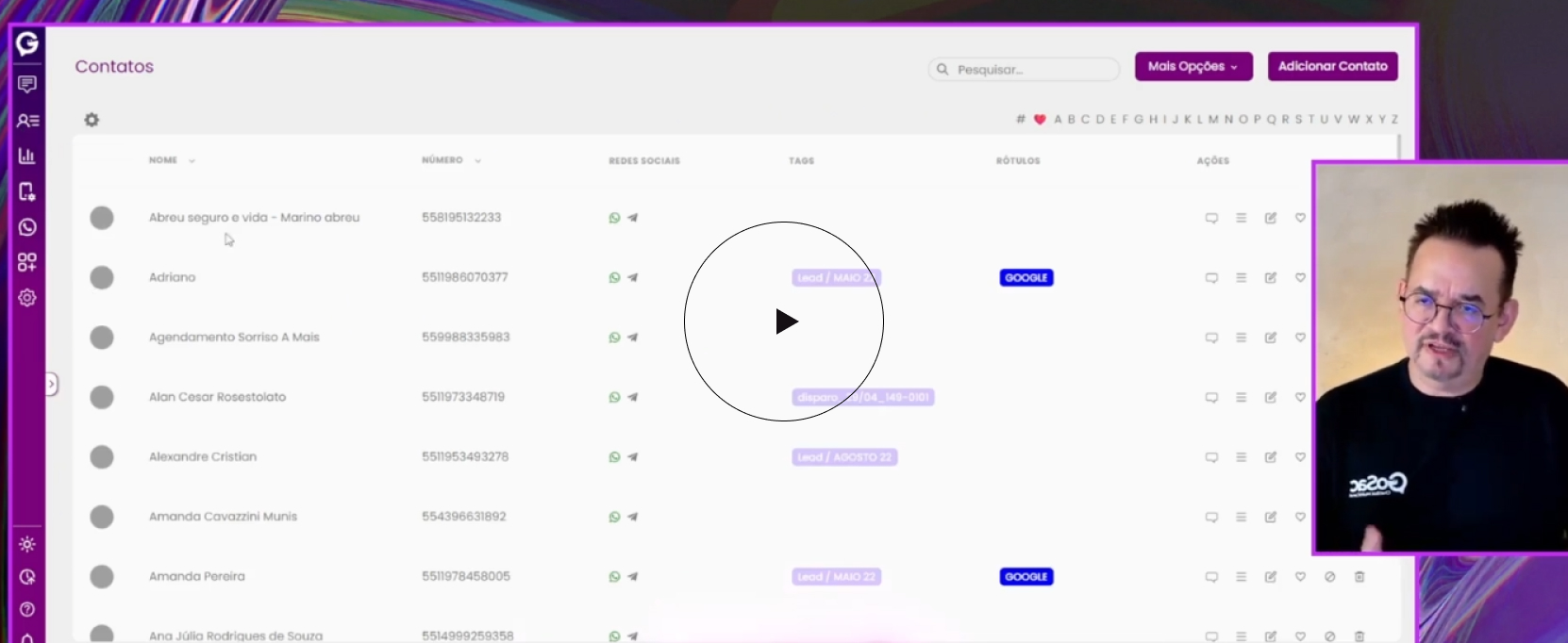Viewport: 1568px width, 643px height.
Task: Click the GOOGLE label on Amanda Pereira row
Action: click(1026, 577)
